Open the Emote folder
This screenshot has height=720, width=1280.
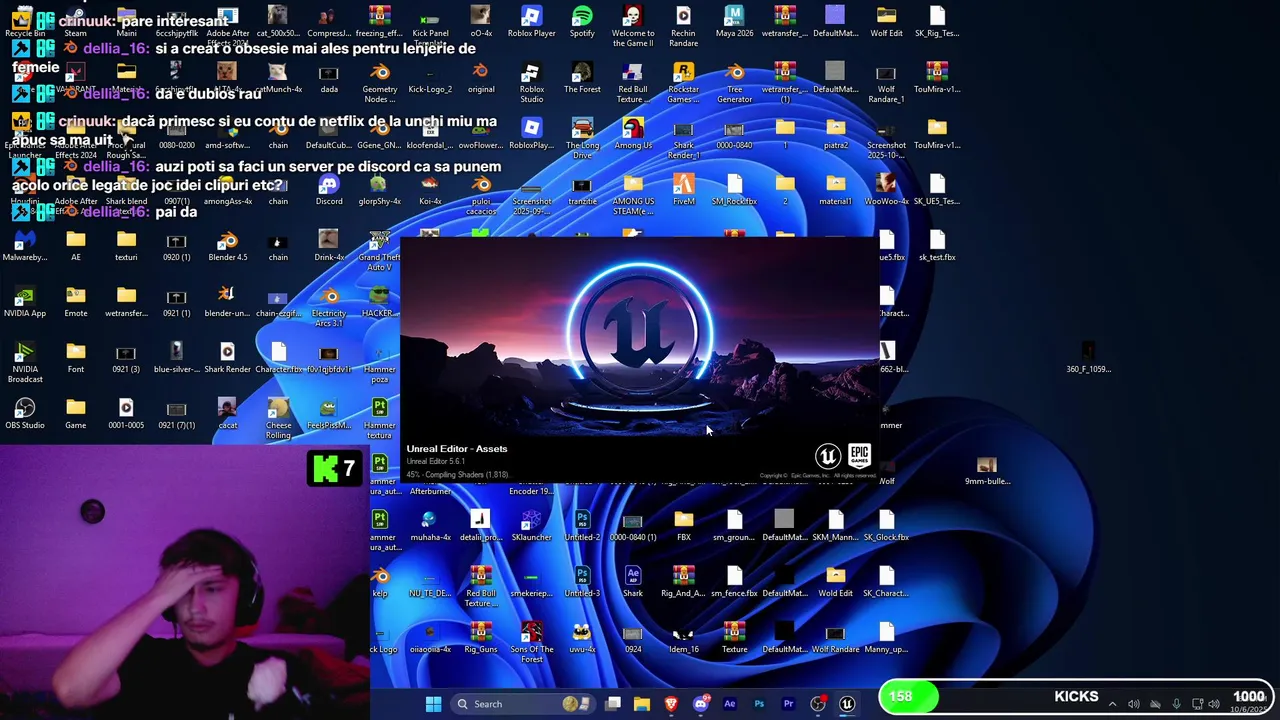point(76,302)
